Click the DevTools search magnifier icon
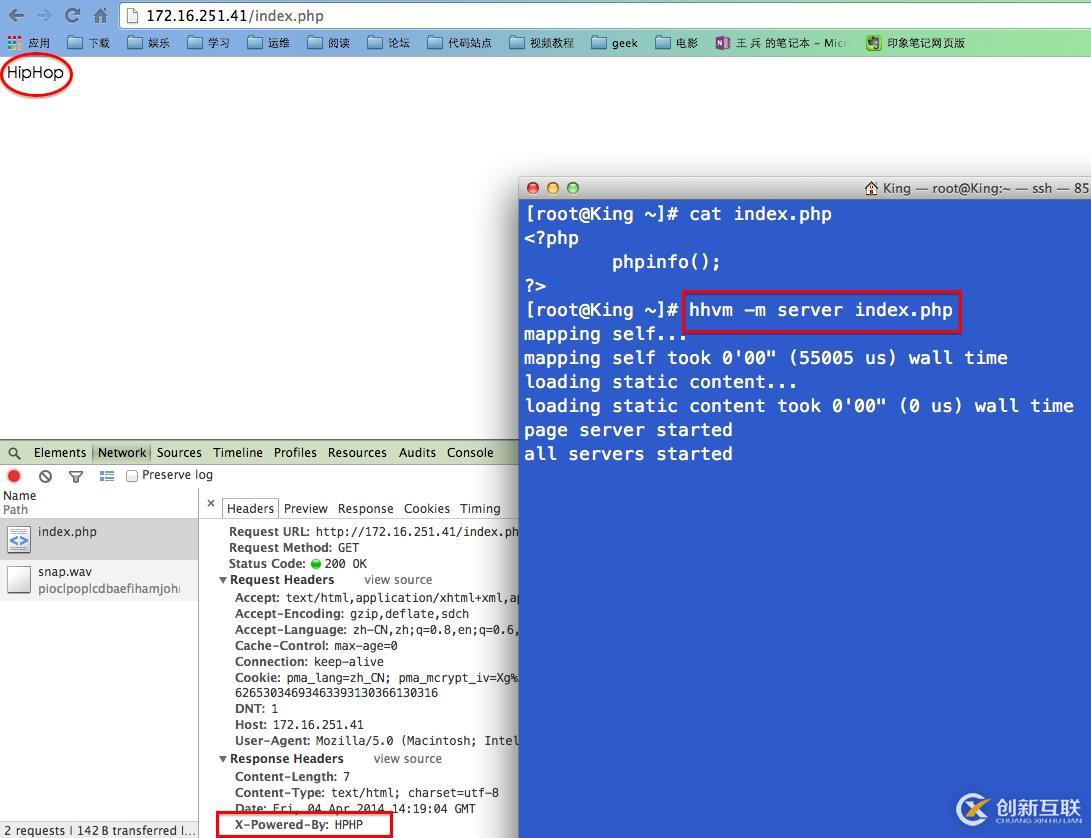Viewport: 1091px width, 838px height. click(x=14, y=453)
